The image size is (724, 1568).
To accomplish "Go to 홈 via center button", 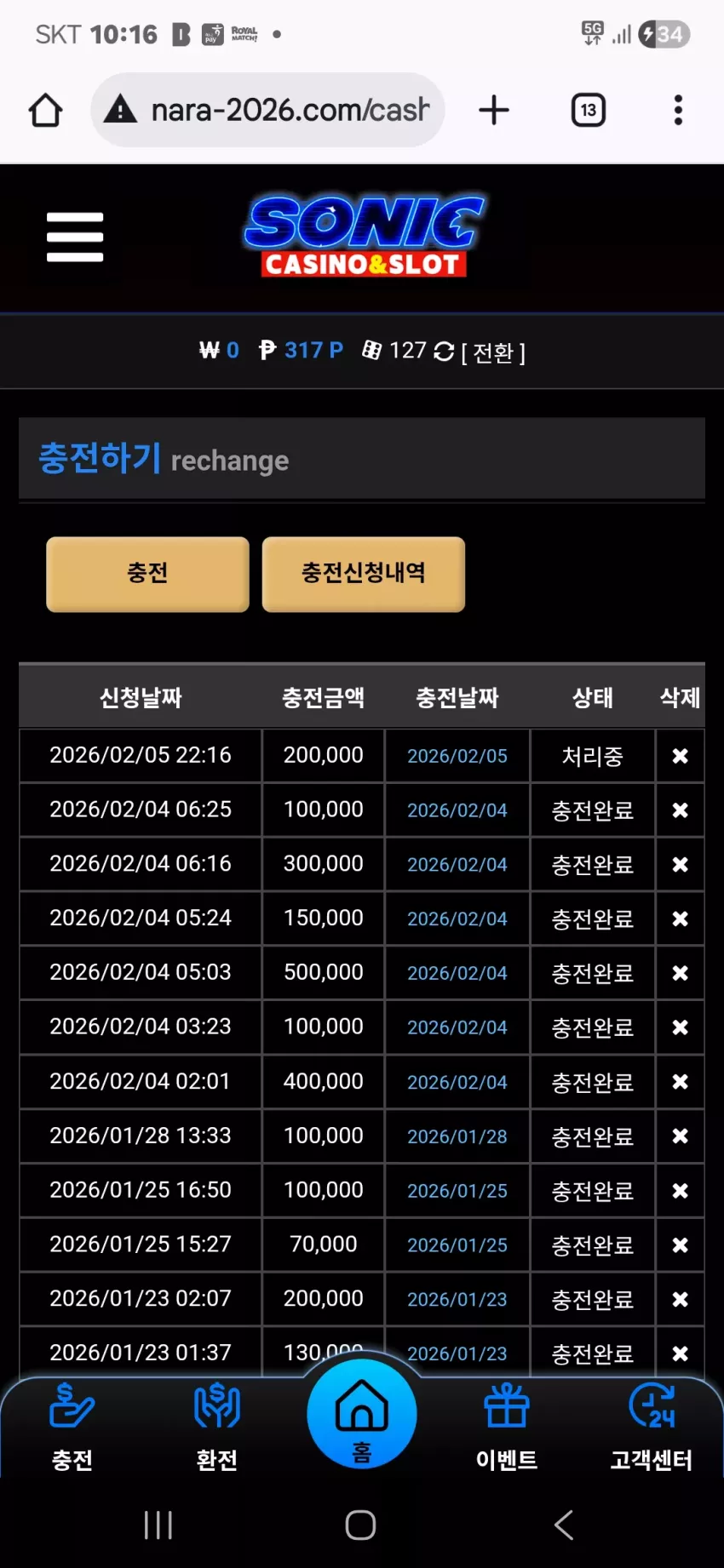I will click(x=362, y=1414).
